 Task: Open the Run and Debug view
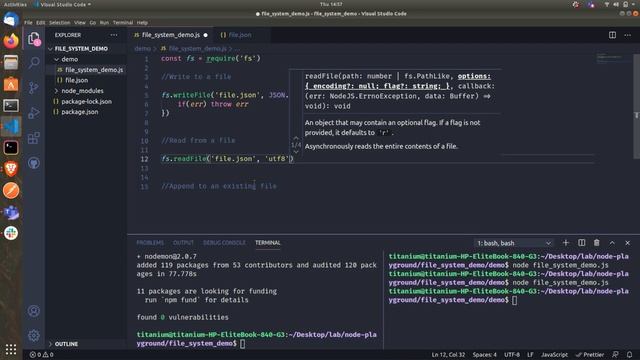pos(34,113)
